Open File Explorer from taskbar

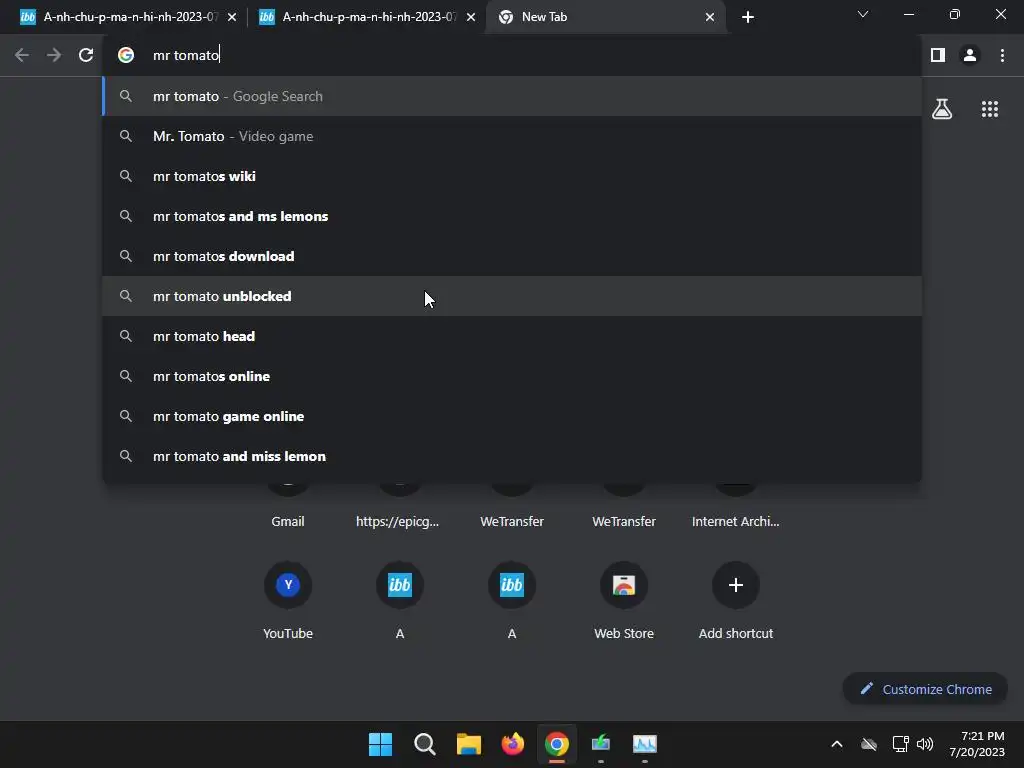click(468, 744)
